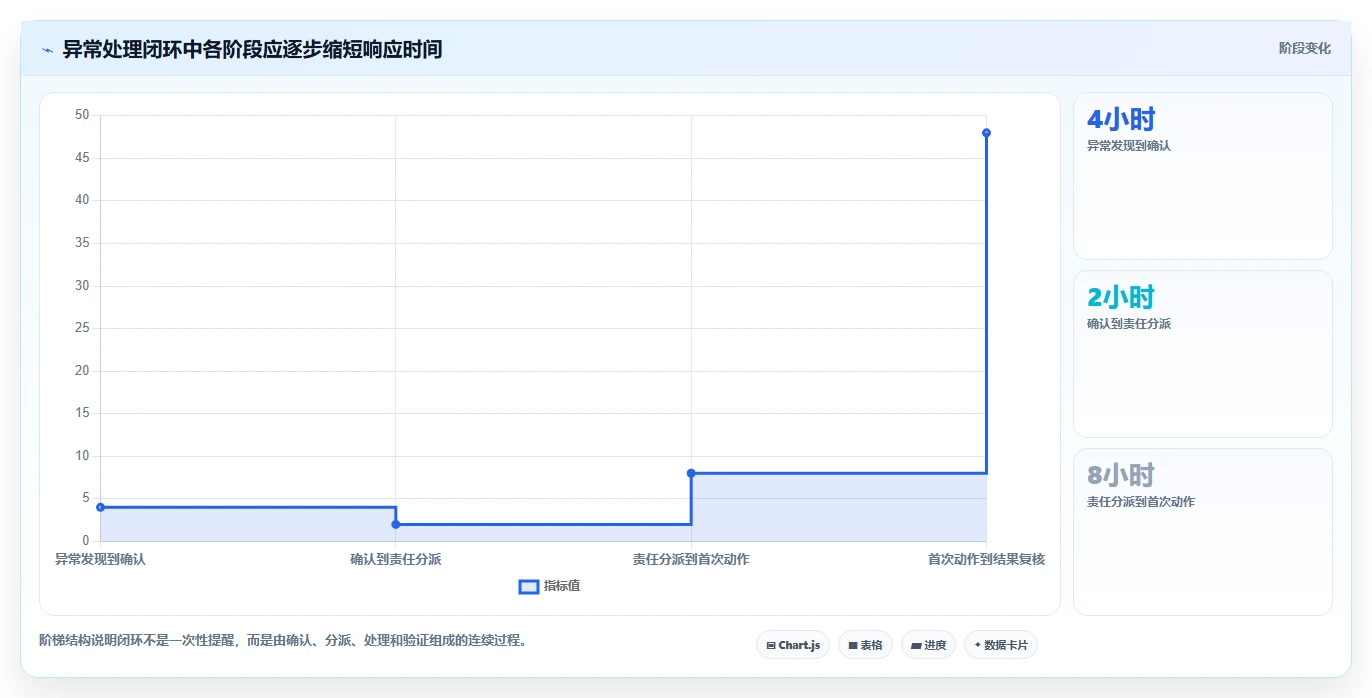Click the x-axis label 首次动作到结果复核
The width and height of the screenshot is (1372, 698).
[x=986, y=559]
